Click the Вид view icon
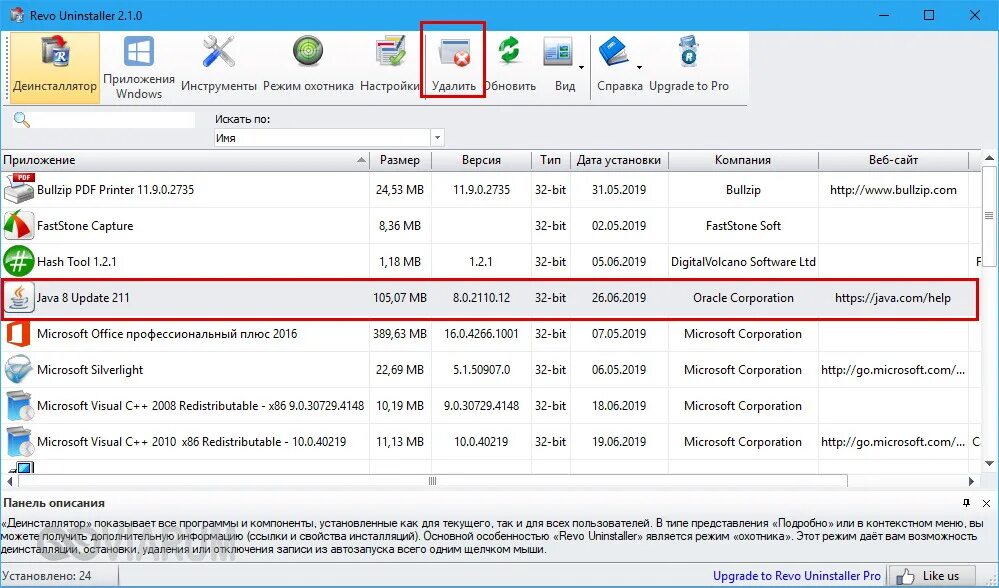The width and height of the screenshot is (999, 588). (558, 52)
